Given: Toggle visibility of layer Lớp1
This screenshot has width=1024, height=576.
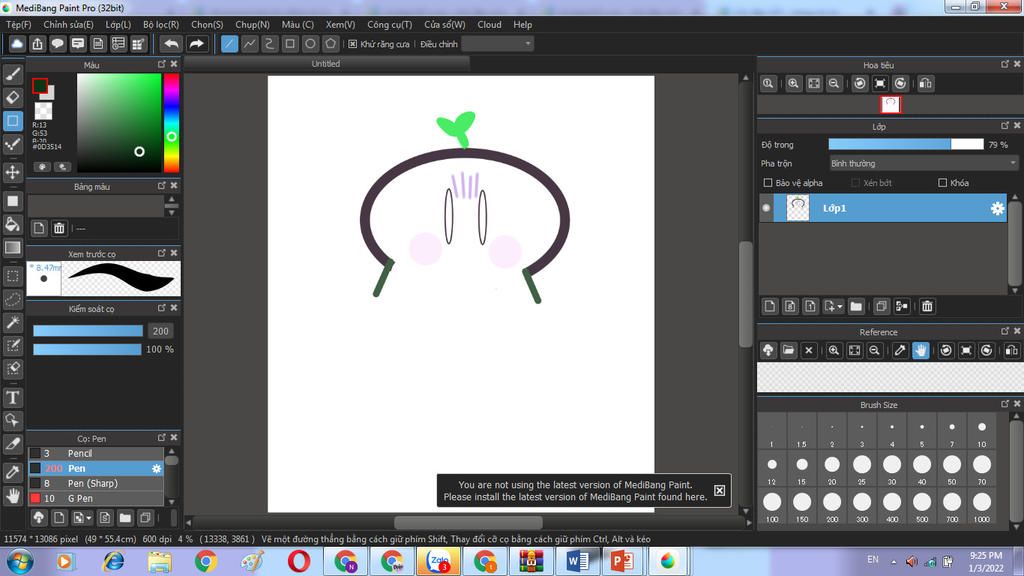Looking at the screenshot, I should (x=766, y=208).
